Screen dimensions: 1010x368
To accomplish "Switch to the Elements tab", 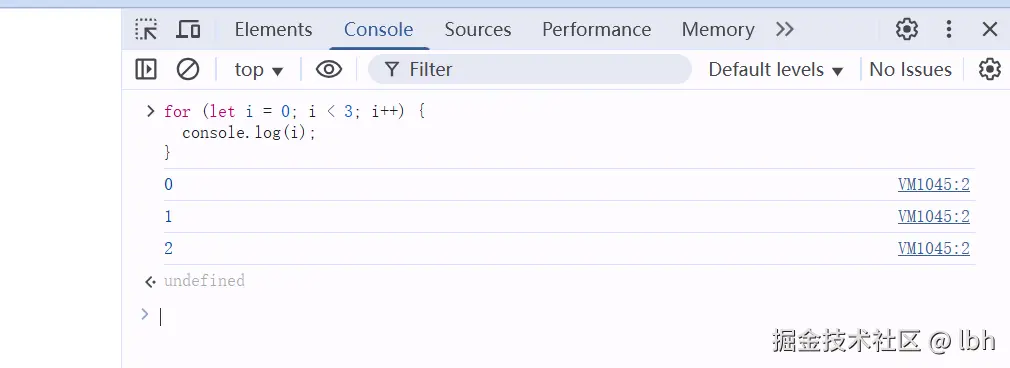I will click(x=273, y=29).
